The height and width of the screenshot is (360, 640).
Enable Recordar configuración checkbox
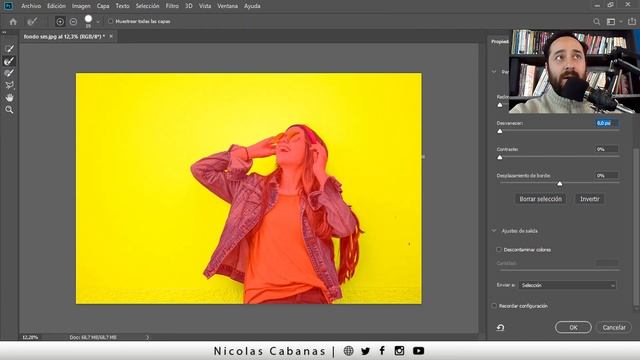pyautogui.click(x=494, y=306)
